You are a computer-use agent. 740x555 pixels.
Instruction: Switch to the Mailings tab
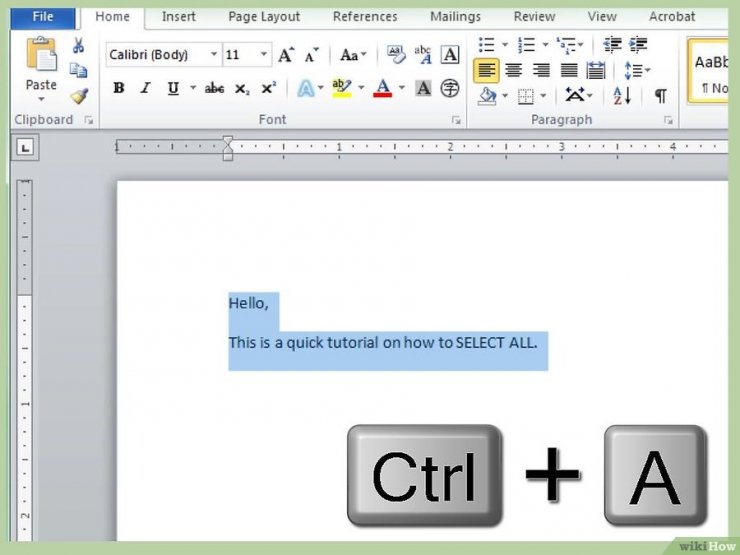pyautogui.click(x=455, y=17)
